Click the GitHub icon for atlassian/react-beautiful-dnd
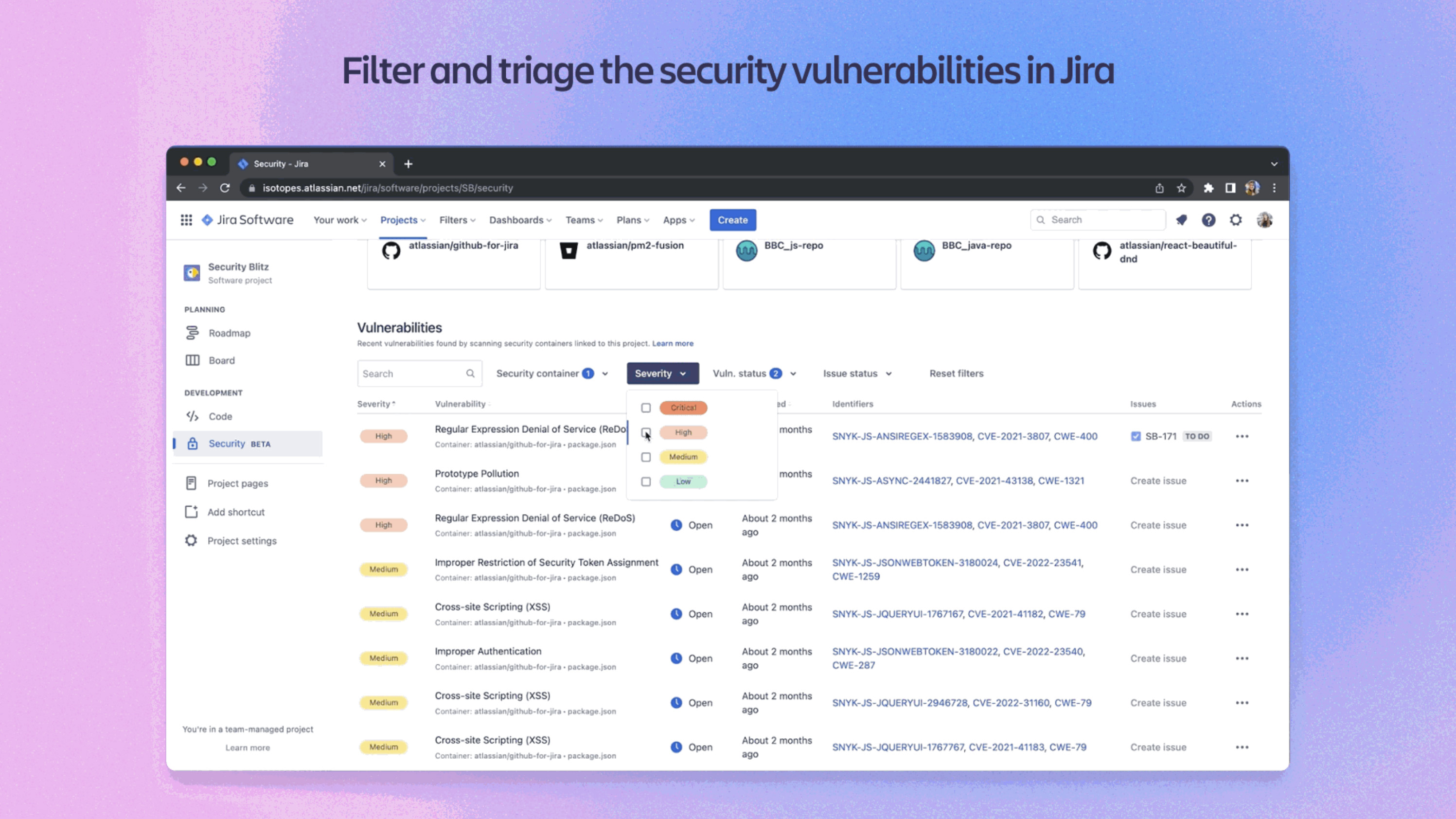1456x819 pixels. click(1101, 250)
